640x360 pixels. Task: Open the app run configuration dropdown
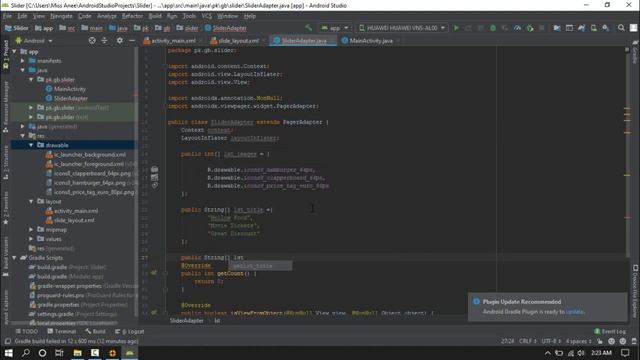(x=335, y=28)
